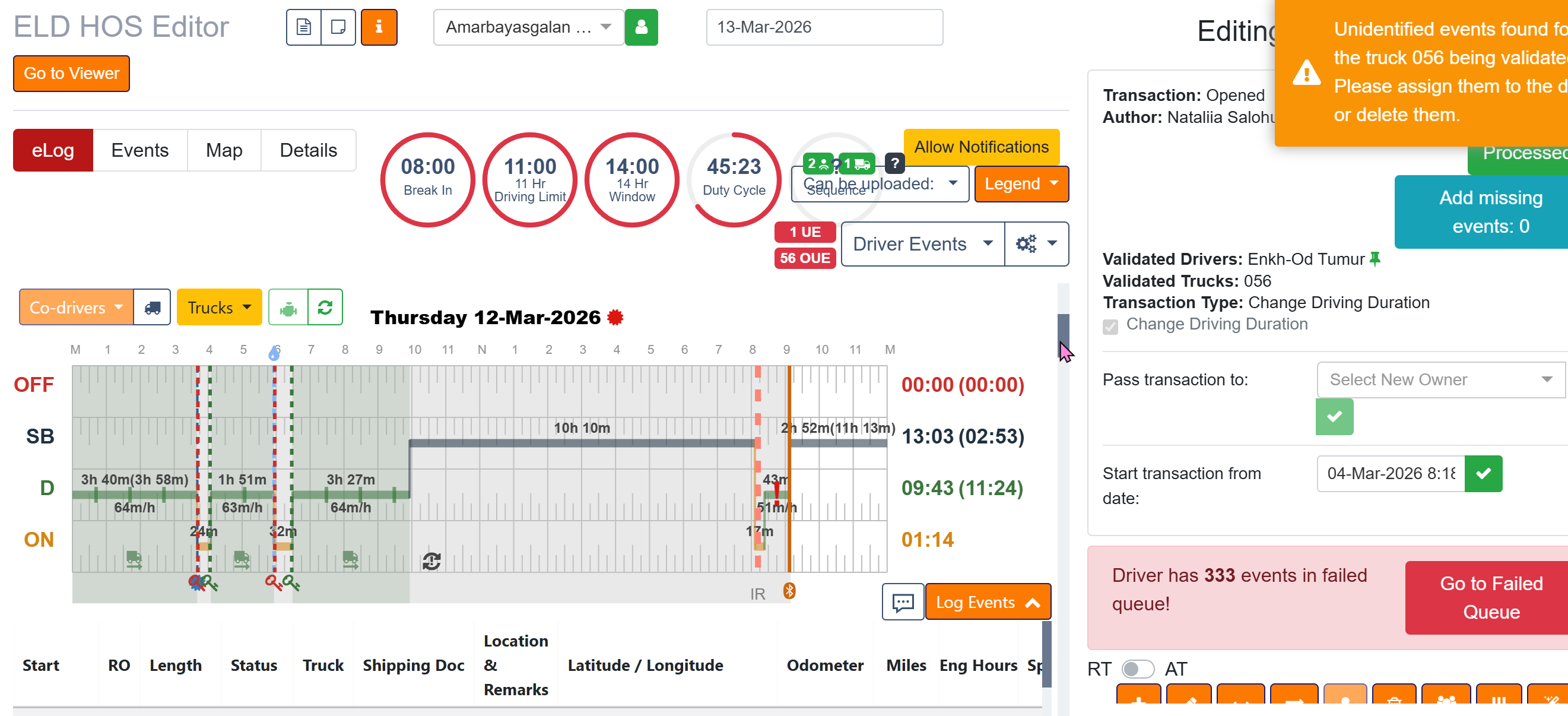Open the document icon in header
Screen dimensions: 1568x716
pyautogui.click(x=304, y=27)
